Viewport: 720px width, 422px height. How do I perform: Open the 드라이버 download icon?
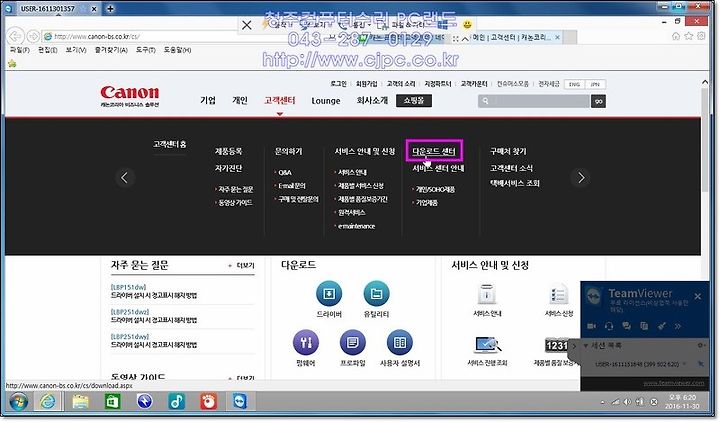coord(329,293)
